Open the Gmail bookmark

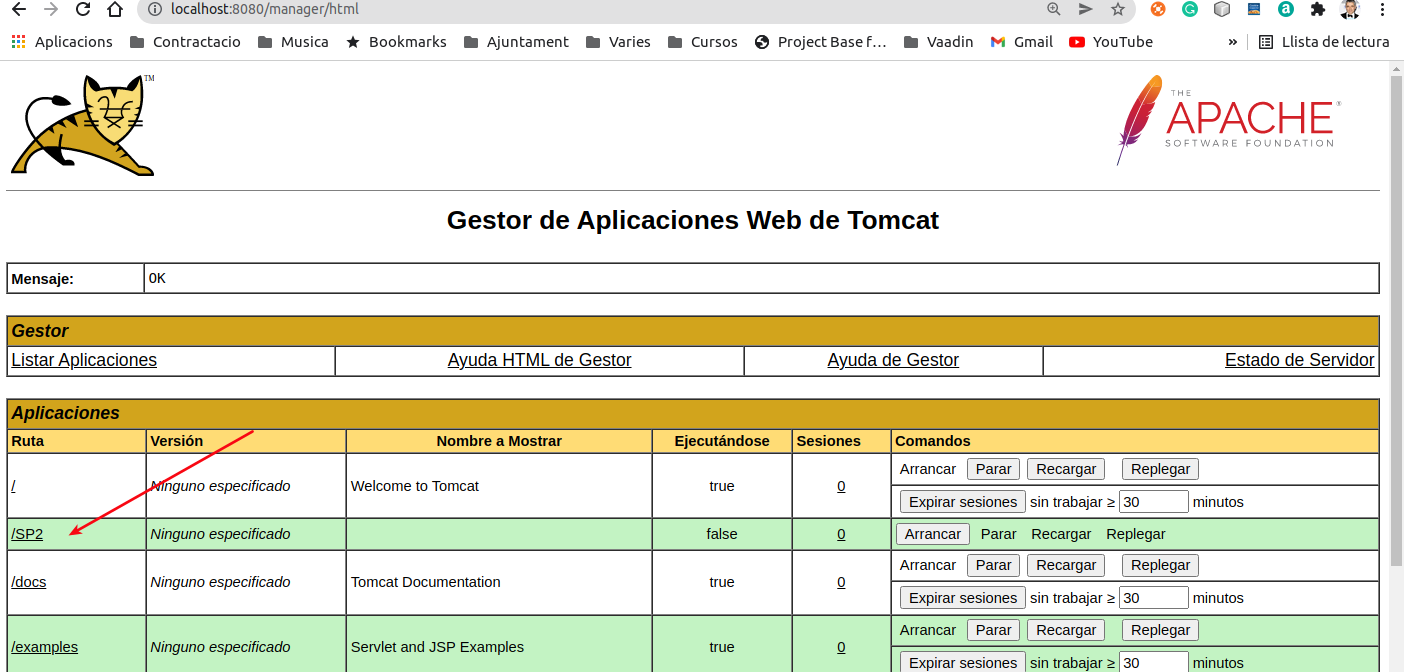point(1022,42)
